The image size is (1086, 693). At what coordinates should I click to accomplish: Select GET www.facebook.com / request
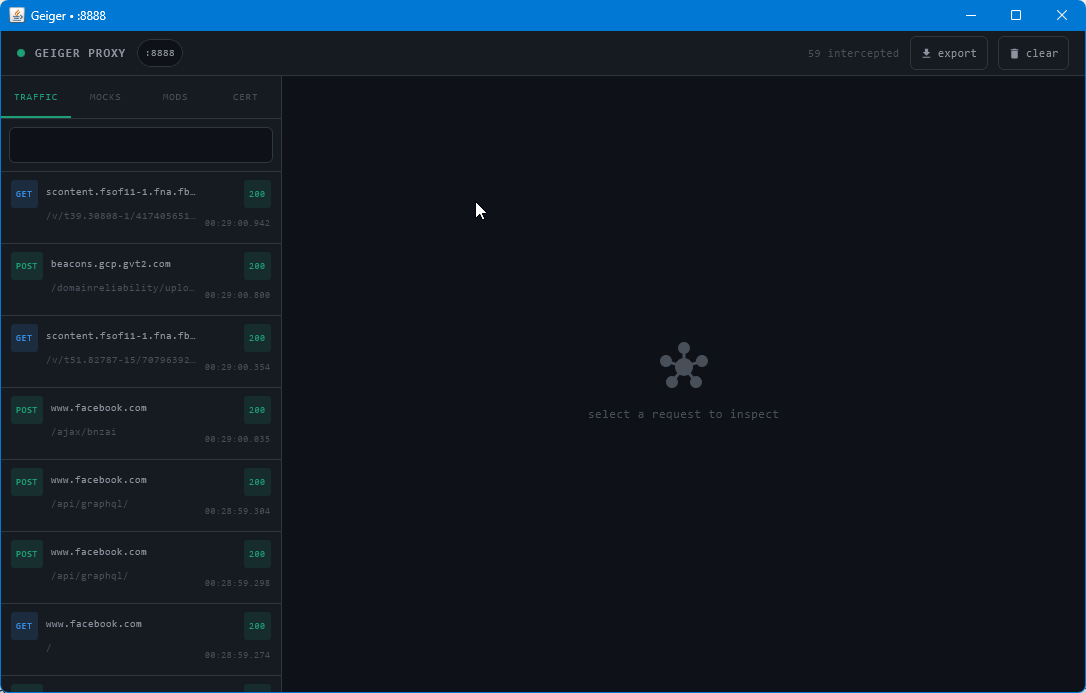click(141, 640)
